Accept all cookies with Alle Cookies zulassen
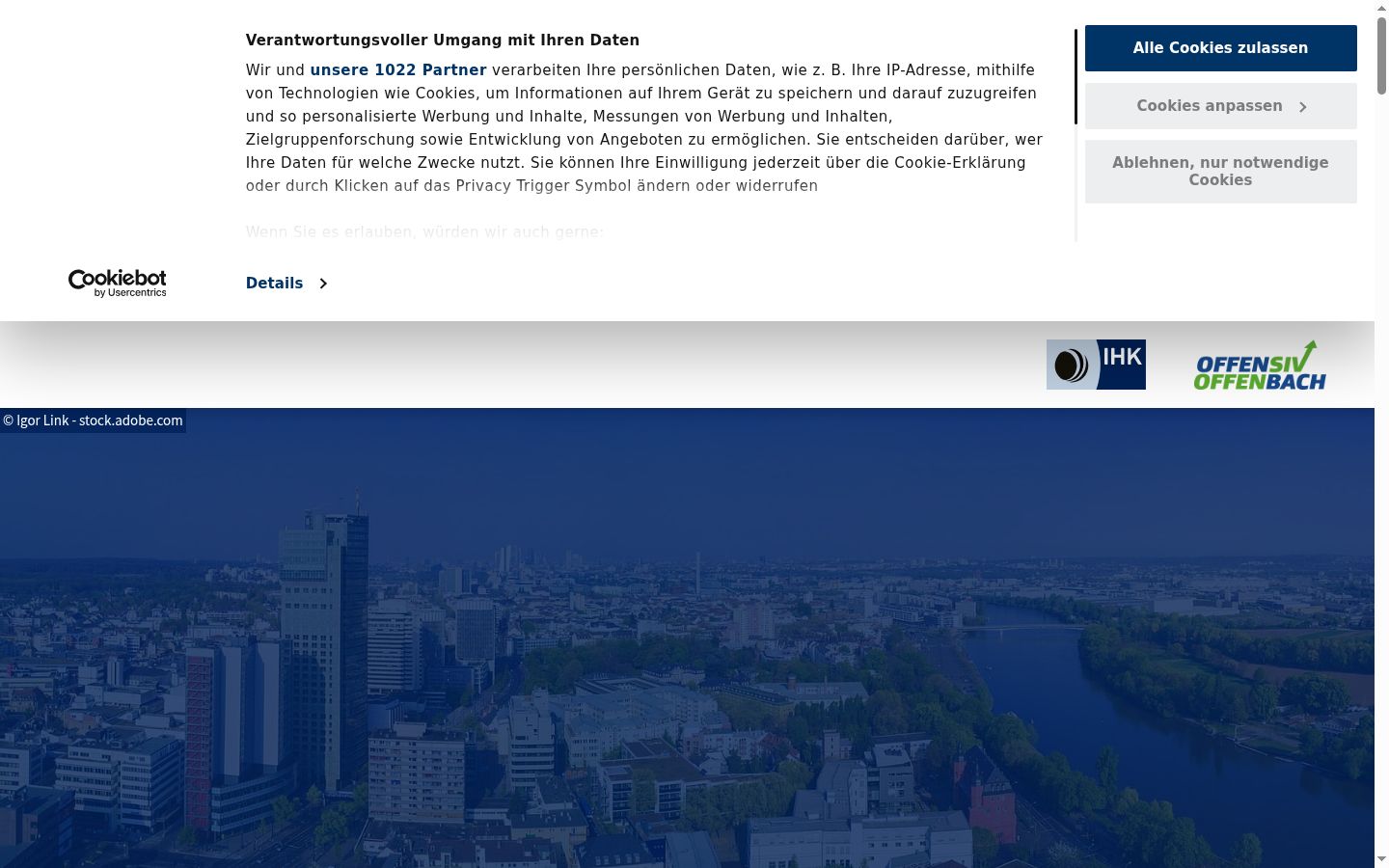The image size is (1389, 868). (1220, 48)
